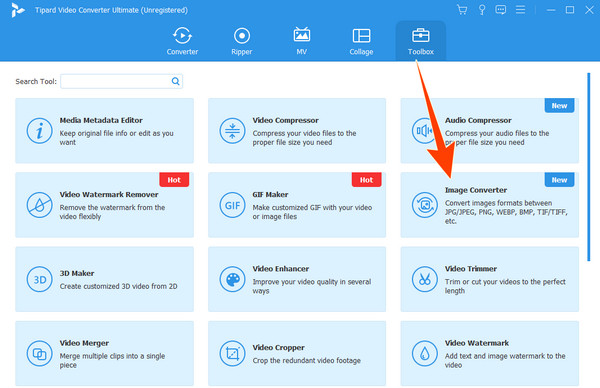Open the shopping cart purchase icon
This screenshot has width=600, height=388.
462,10
